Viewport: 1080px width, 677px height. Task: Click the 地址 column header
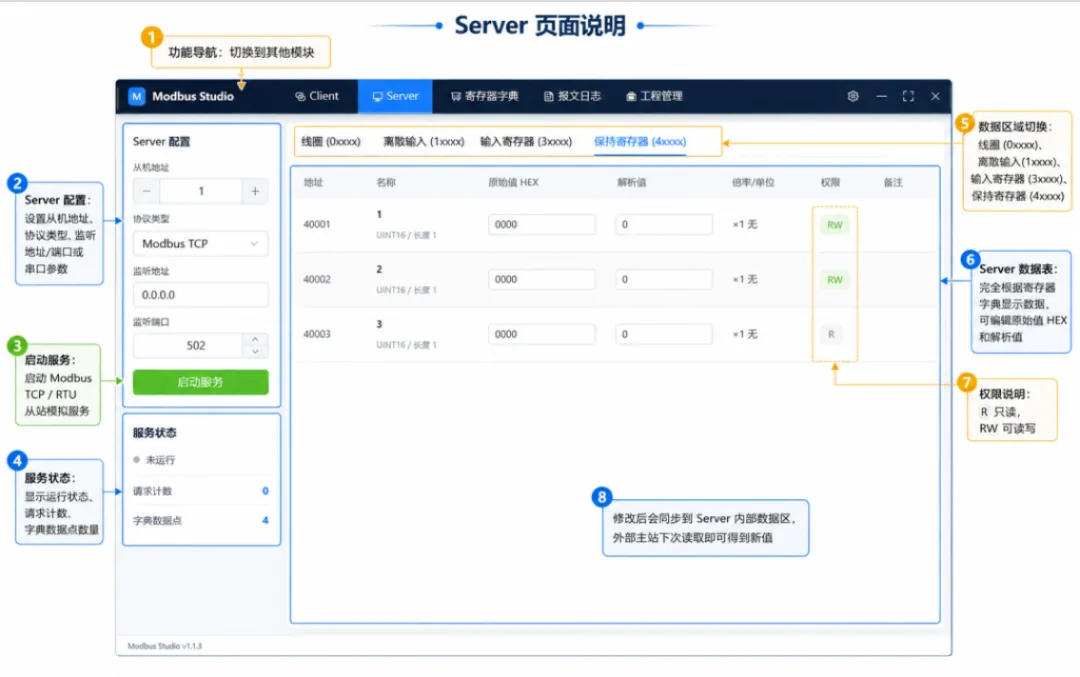(313, 183)
